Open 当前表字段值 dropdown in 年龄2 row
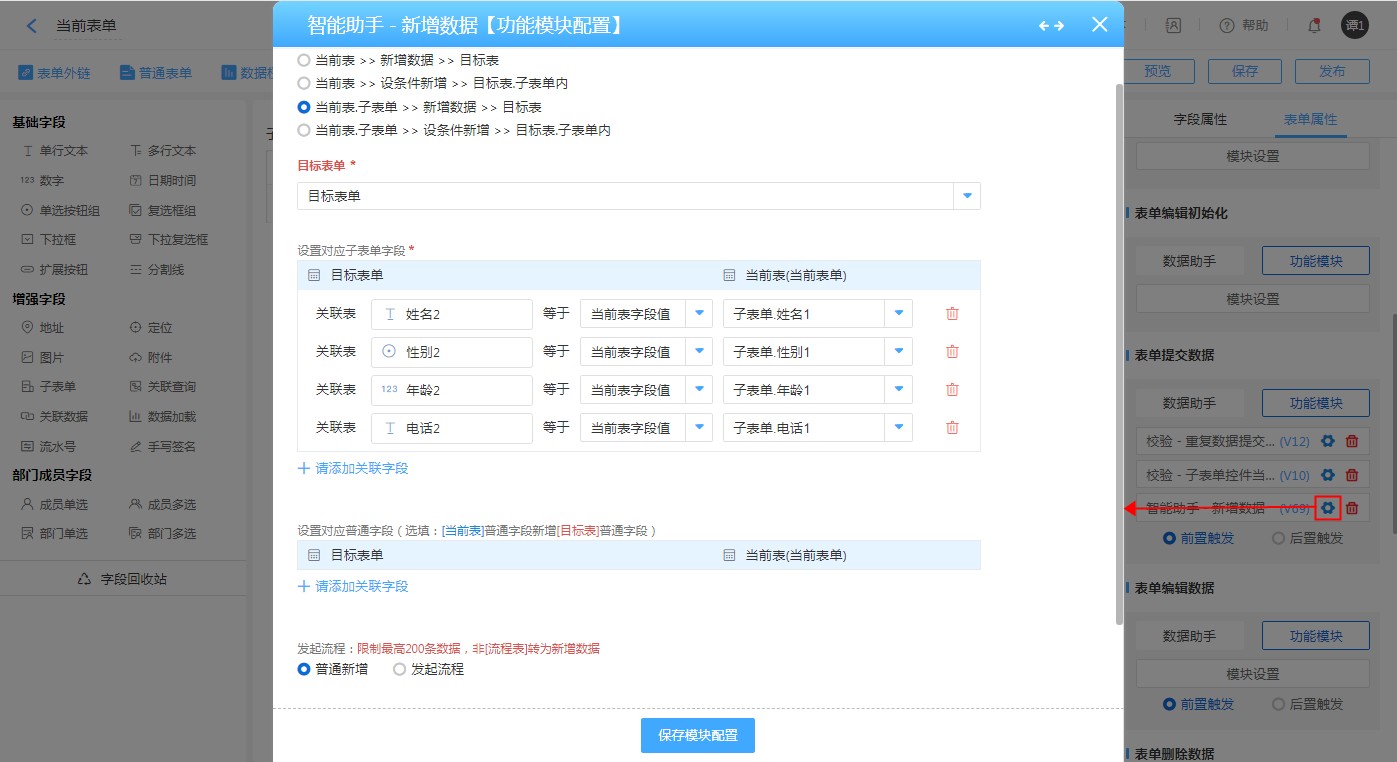 [698, 390]
